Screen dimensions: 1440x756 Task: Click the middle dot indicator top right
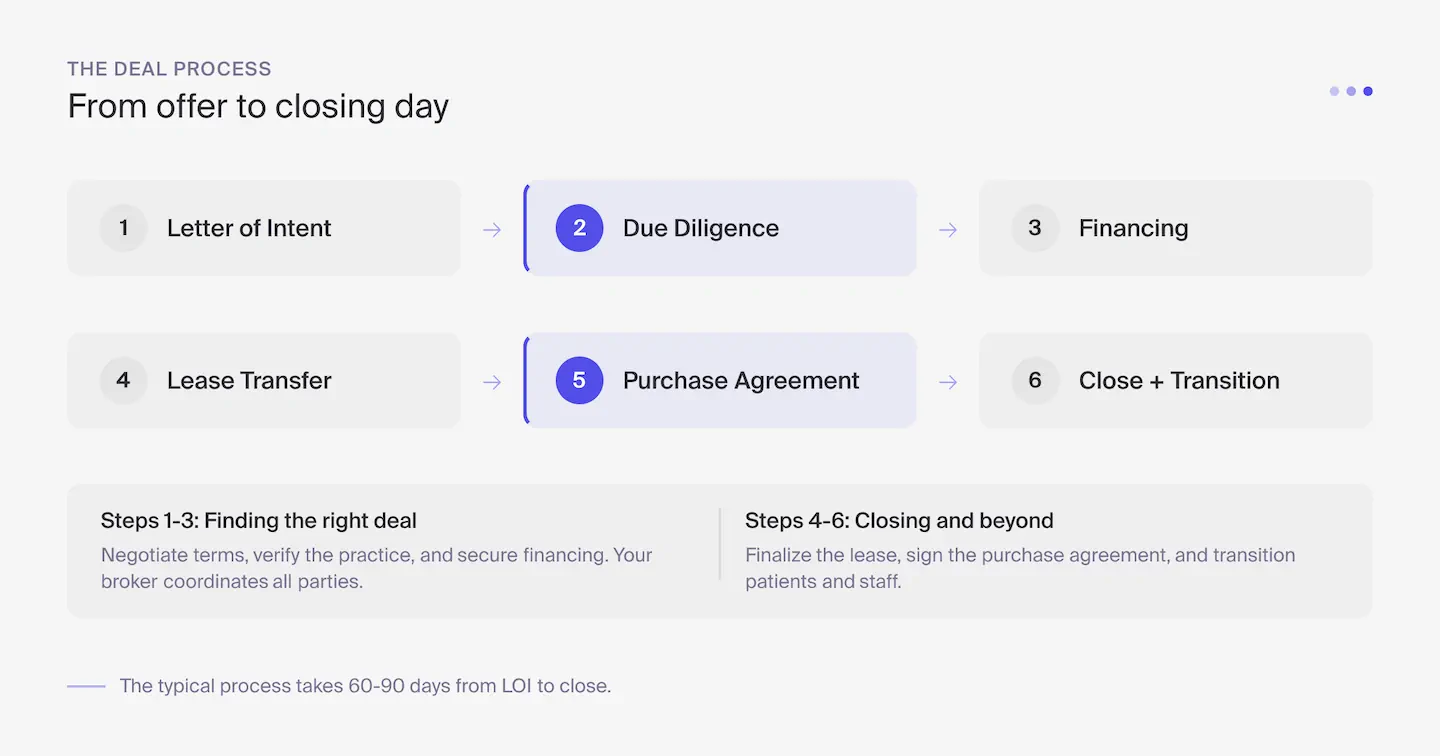point(1351,91)
